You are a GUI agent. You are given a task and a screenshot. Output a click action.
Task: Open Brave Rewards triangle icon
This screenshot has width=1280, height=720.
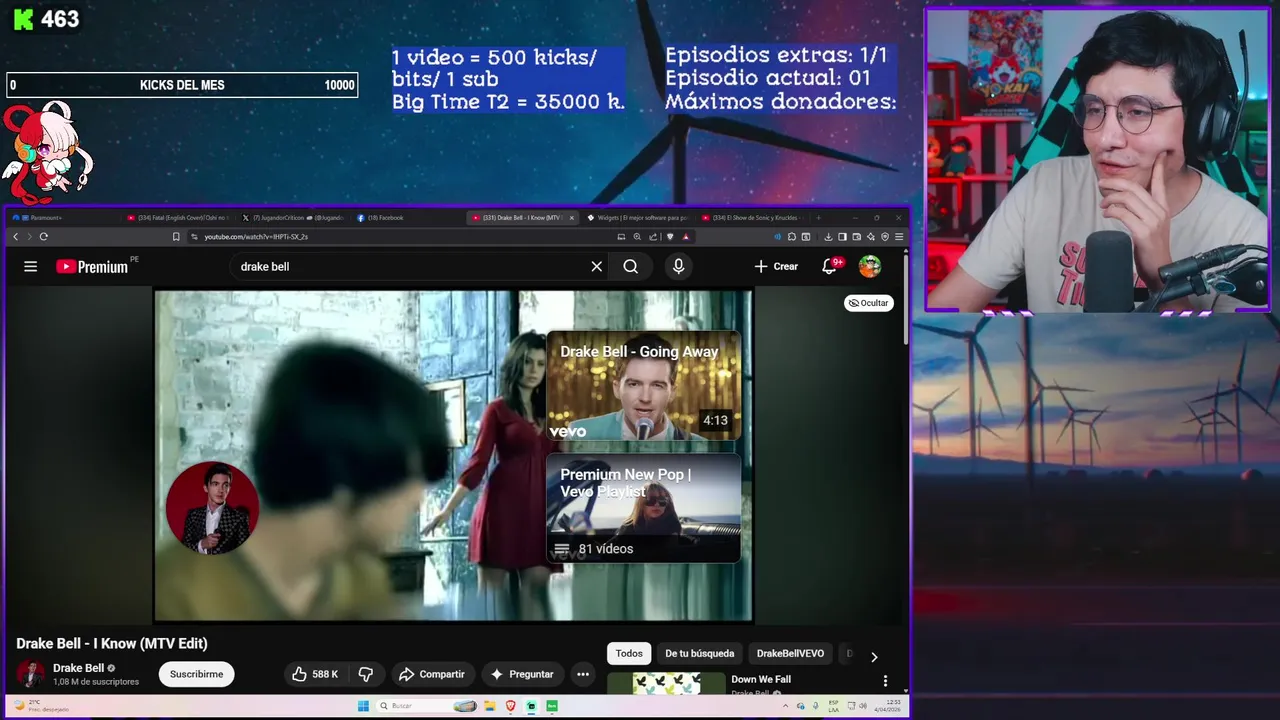click(x=685, y=236)
